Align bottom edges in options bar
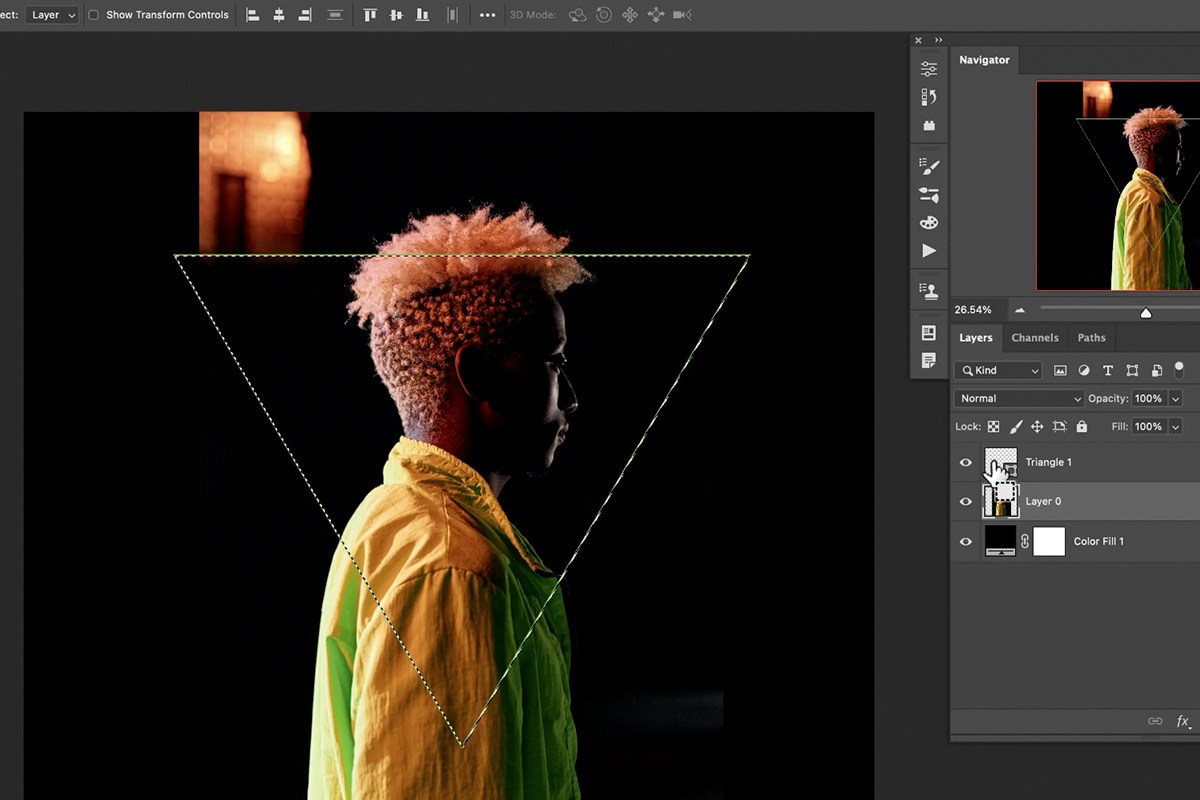 (423, 15)
